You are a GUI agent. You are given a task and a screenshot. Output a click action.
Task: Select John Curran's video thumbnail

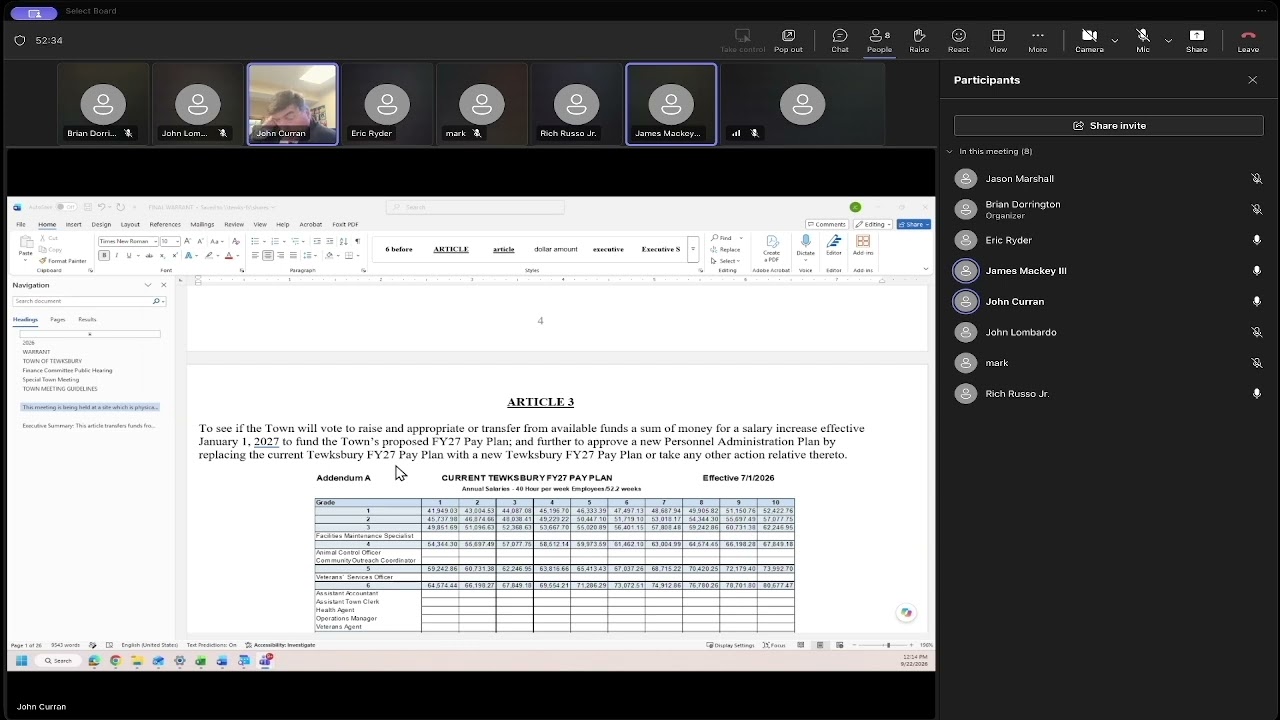292,104
